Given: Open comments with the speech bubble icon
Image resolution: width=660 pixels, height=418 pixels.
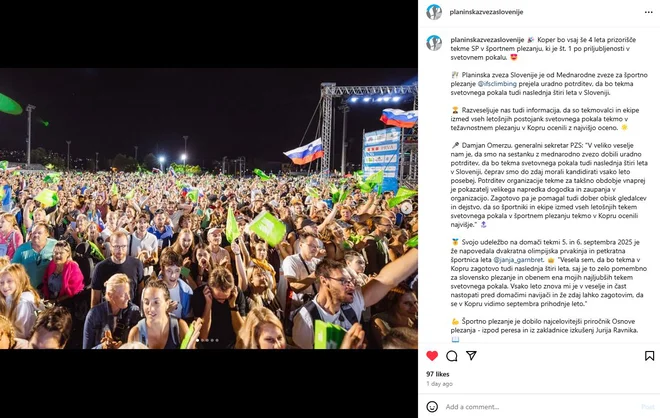Looking at the screenshot, I should [x=452, y=356].
